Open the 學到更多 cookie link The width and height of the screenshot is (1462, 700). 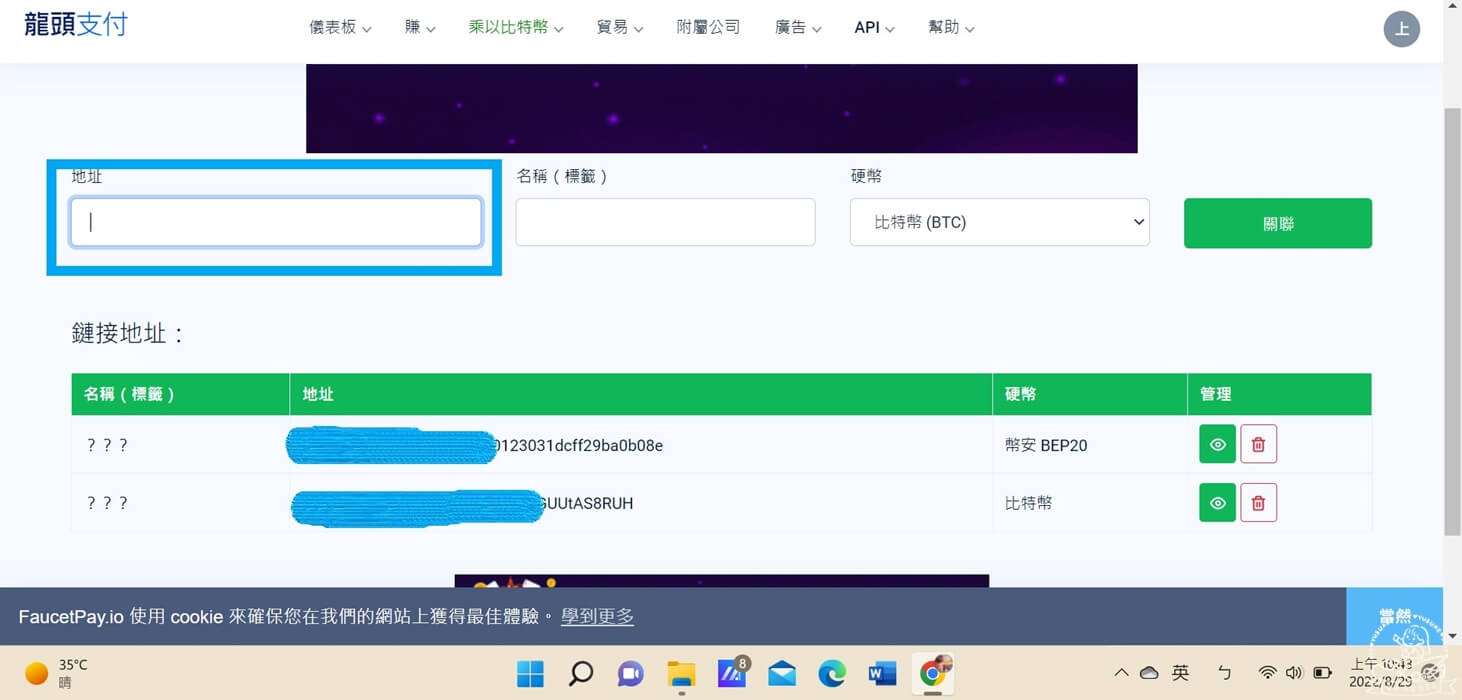[597, 616]
